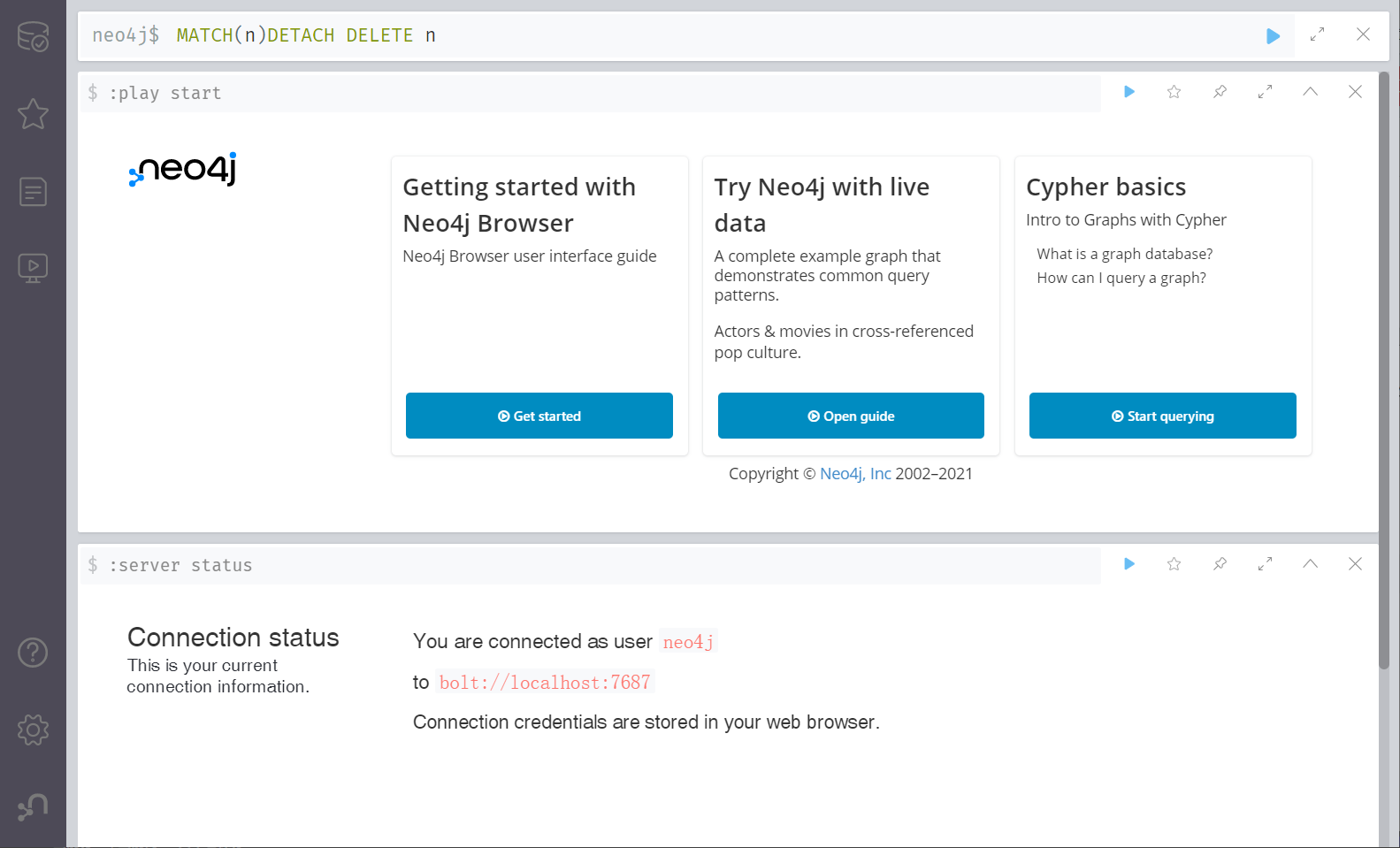The image size is (1400, 848).
Task: Close the :play start frame
Action: pos(1355,91)
